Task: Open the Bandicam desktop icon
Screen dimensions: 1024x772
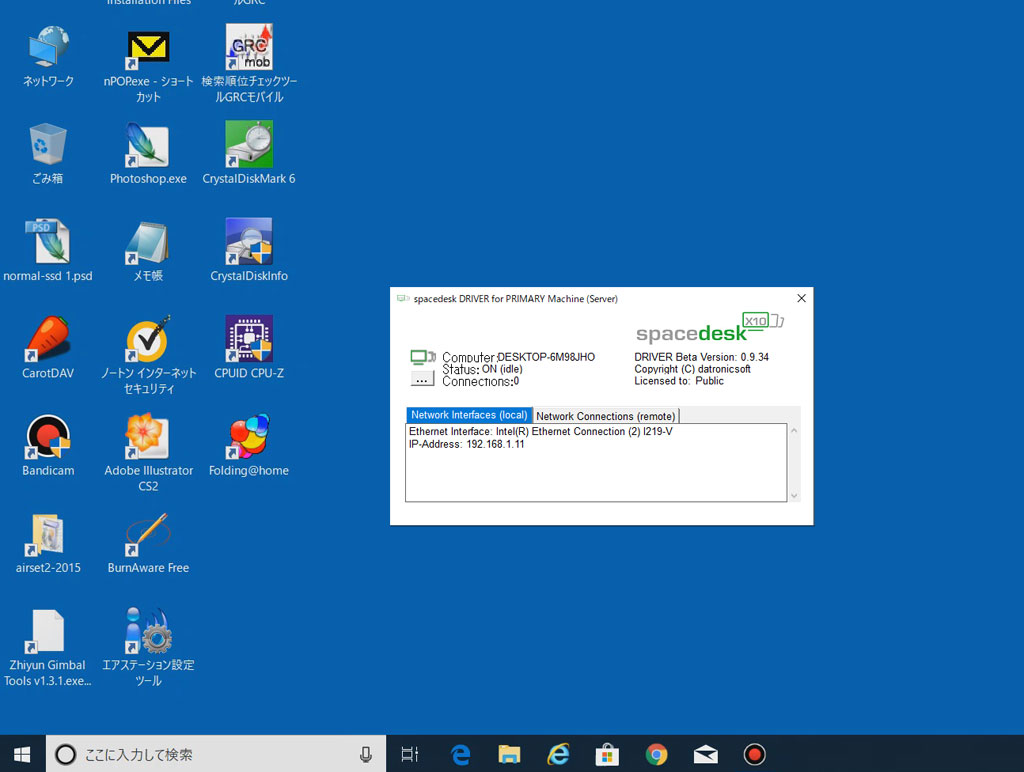Action: click(48, 437)
